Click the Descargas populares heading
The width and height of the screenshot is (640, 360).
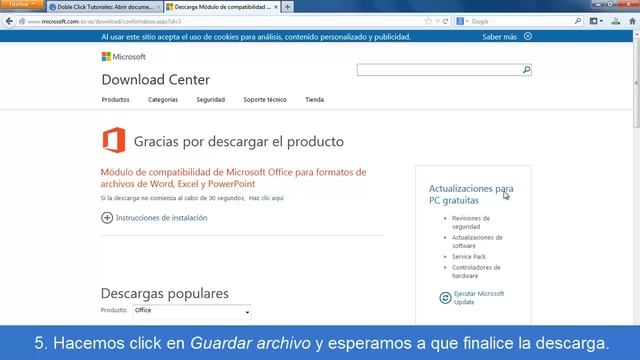164,293
